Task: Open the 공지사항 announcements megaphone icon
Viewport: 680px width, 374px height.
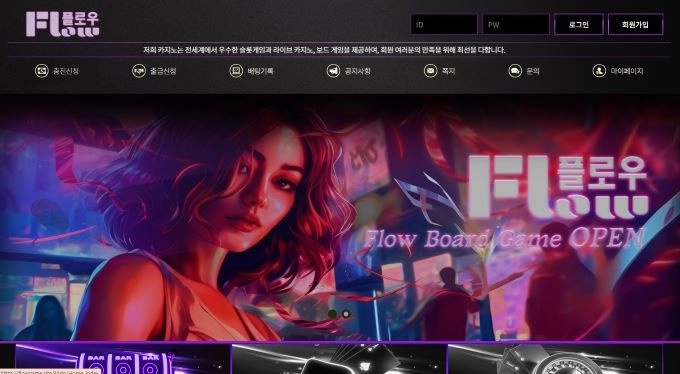Action: pos(333,71)
